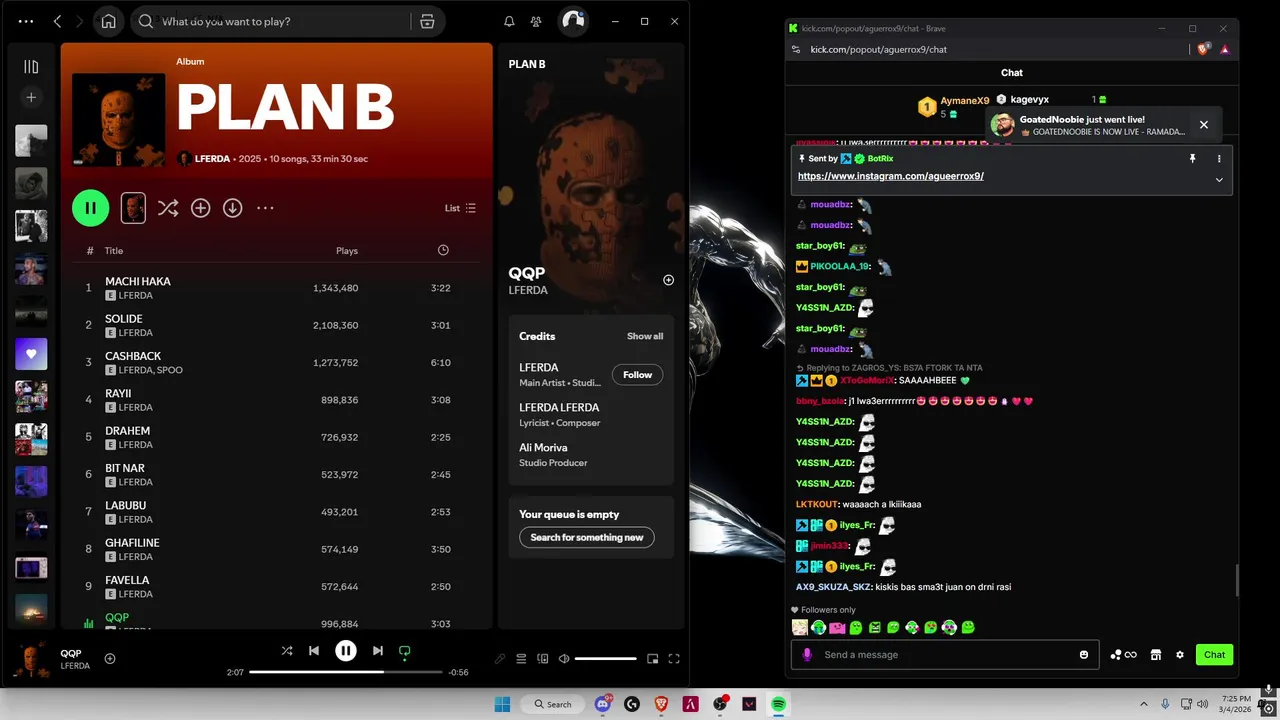
Task: Adjust Spotify volume slider
Action: [606, 659]
